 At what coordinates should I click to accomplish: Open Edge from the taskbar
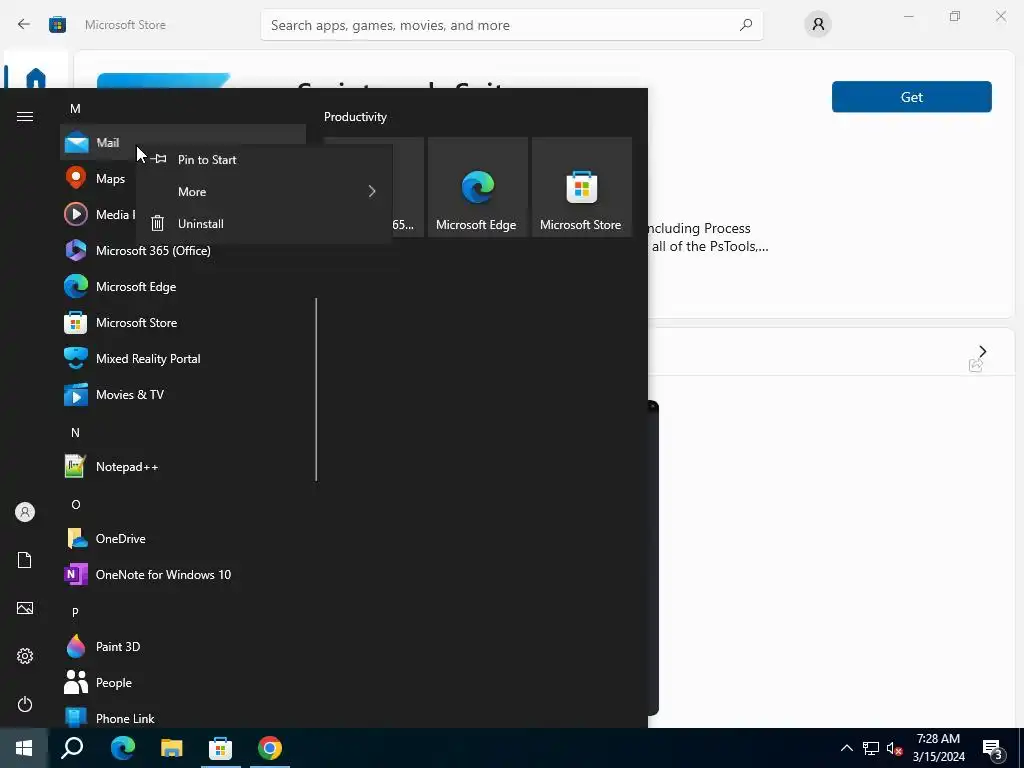tap(123, 748)
